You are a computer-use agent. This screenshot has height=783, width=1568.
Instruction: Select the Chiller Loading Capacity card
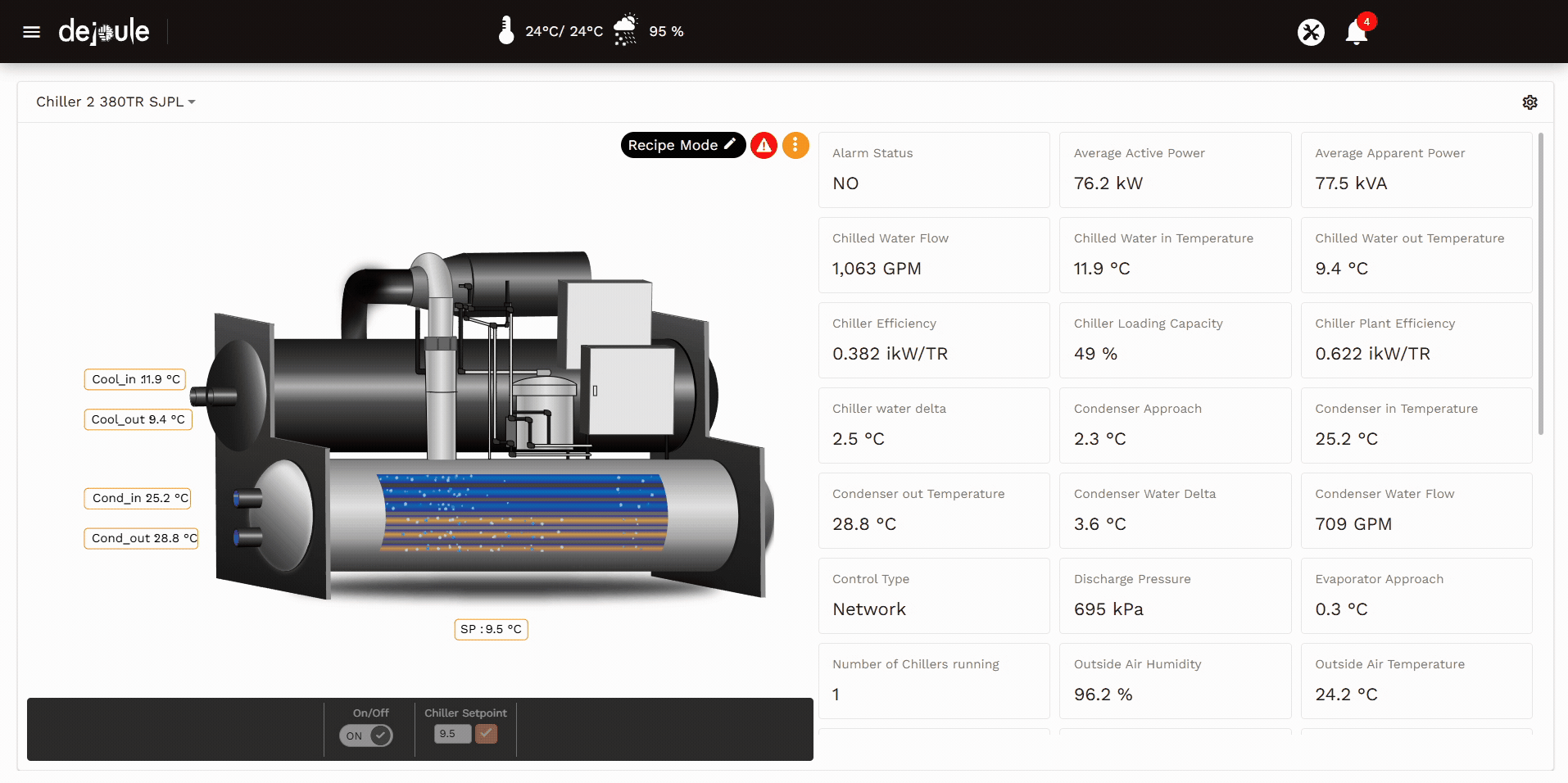pyautogui.click(x=1176, y=340)
